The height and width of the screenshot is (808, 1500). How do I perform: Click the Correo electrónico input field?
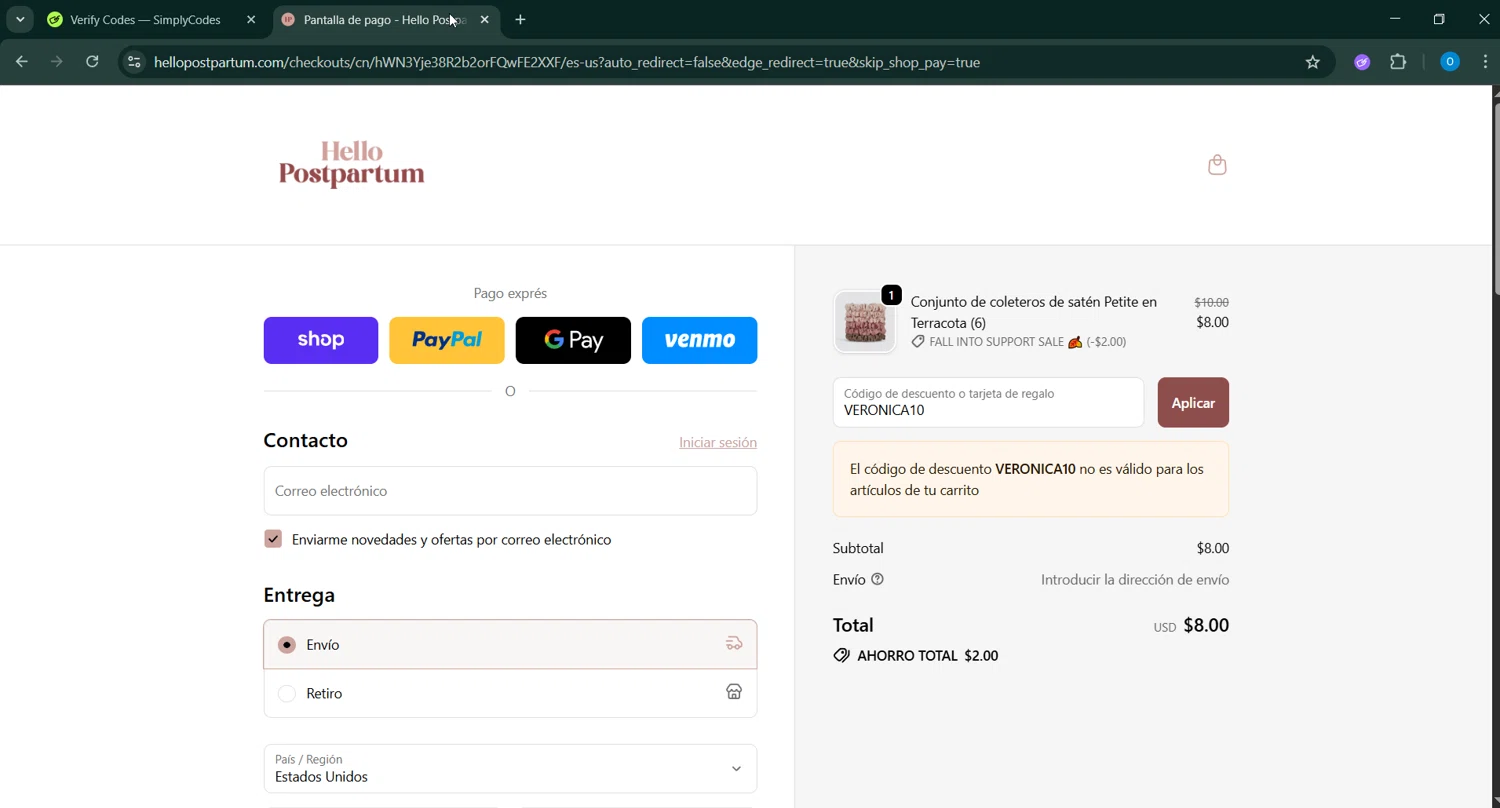pyautogui.click(x=510, y=491)
